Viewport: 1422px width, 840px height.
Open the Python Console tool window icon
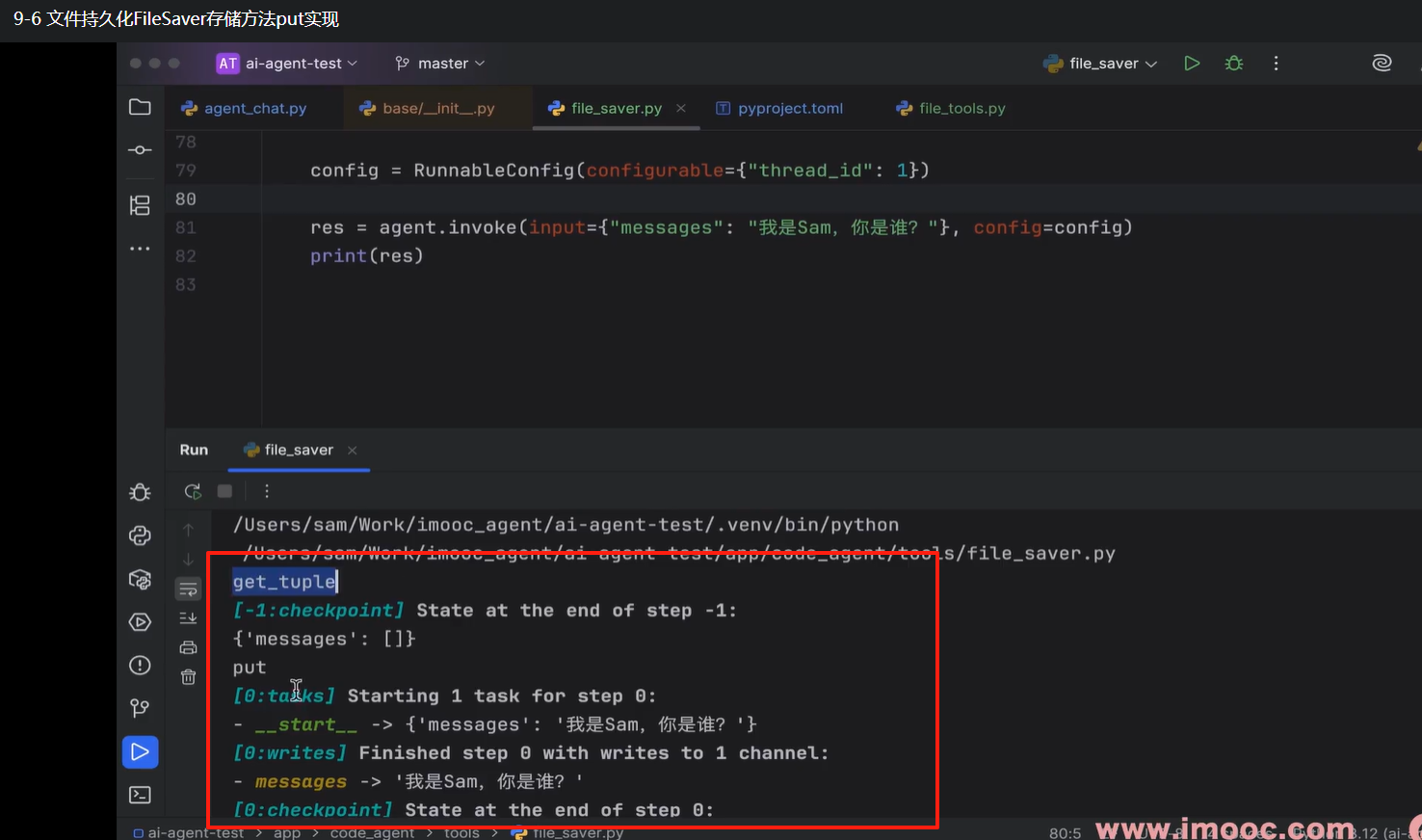pyautogui.click(x=140, y=536)
